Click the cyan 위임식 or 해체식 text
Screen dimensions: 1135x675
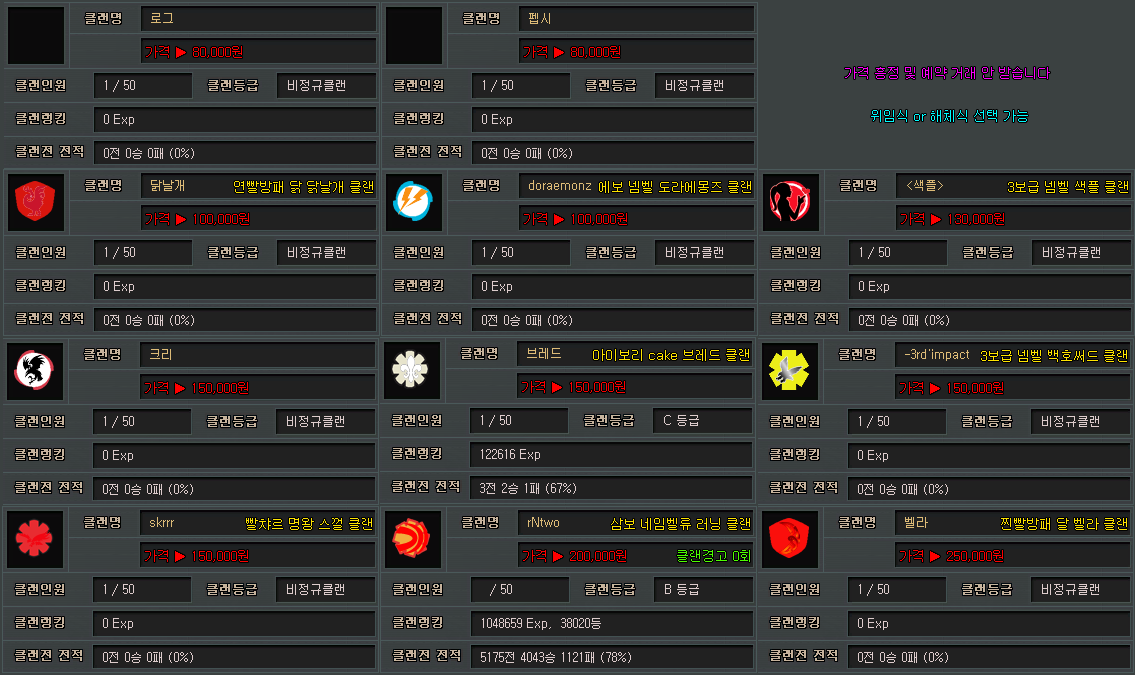948,116
